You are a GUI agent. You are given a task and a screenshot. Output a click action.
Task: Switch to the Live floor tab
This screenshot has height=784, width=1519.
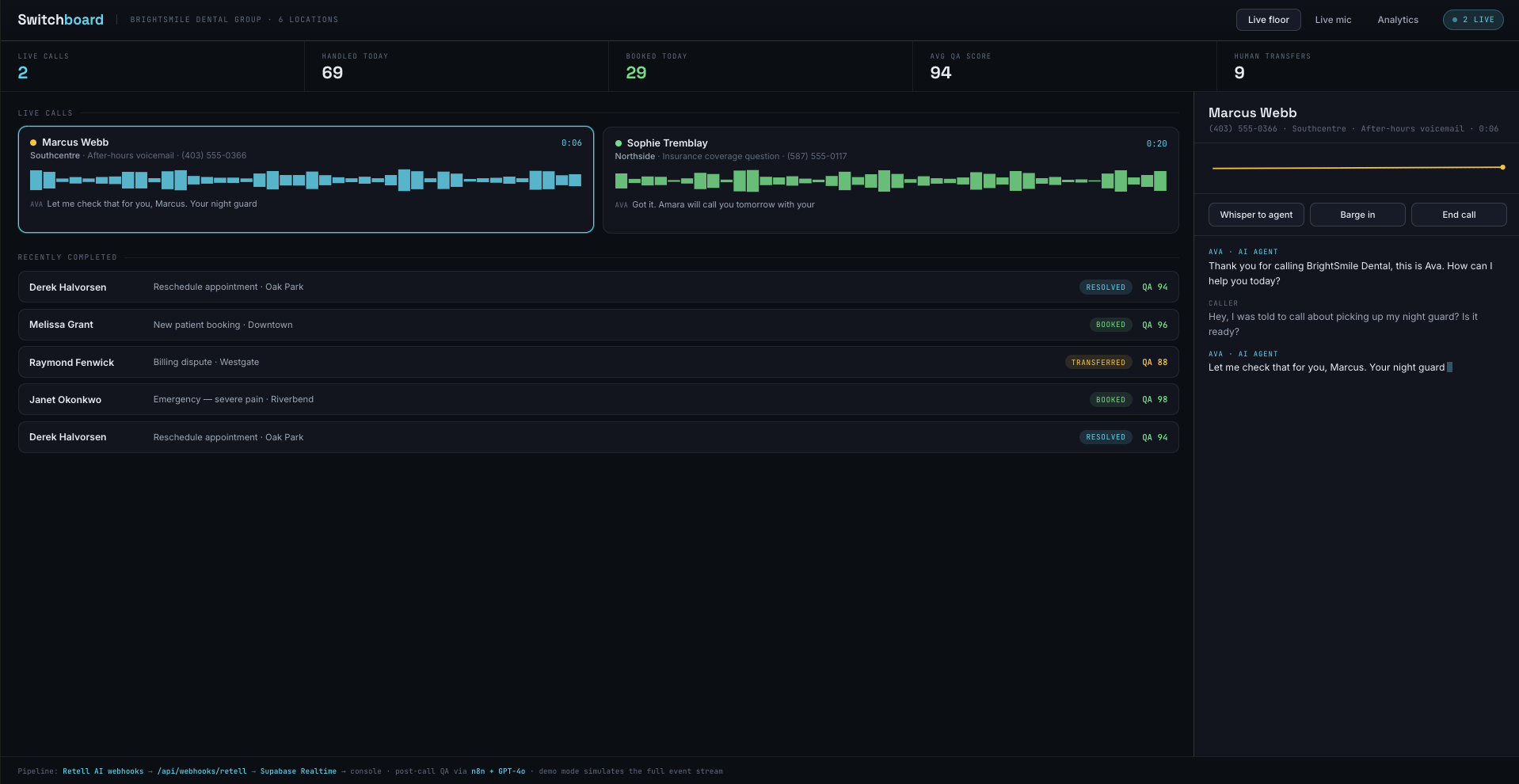(1268, 20)
